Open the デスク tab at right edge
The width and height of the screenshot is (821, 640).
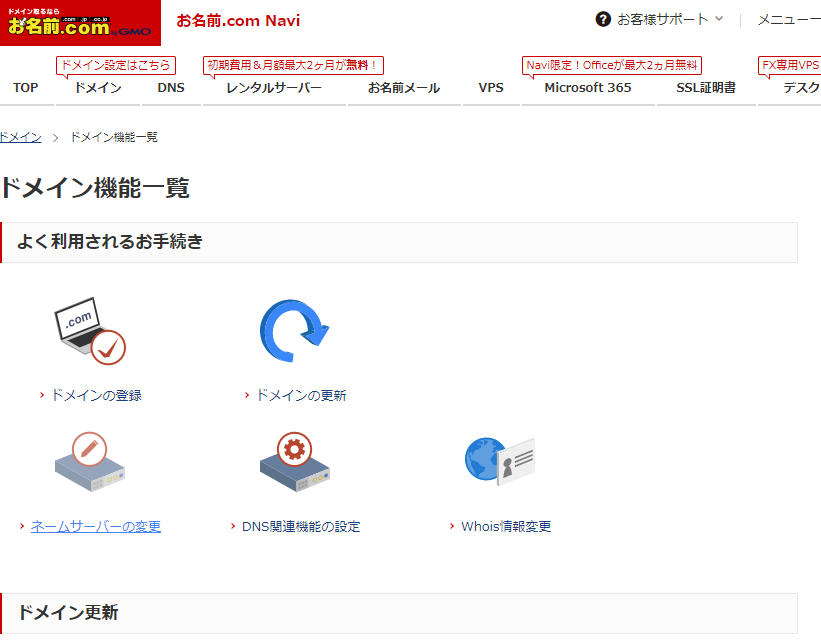[x=801, y=87]
